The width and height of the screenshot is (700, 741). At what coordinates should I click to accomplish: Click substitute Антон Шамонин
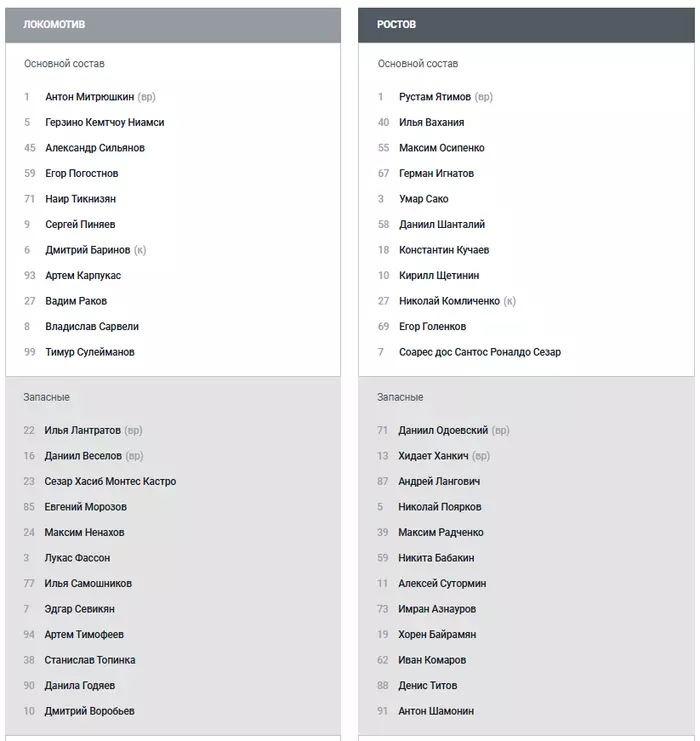[x=436, y=711]
